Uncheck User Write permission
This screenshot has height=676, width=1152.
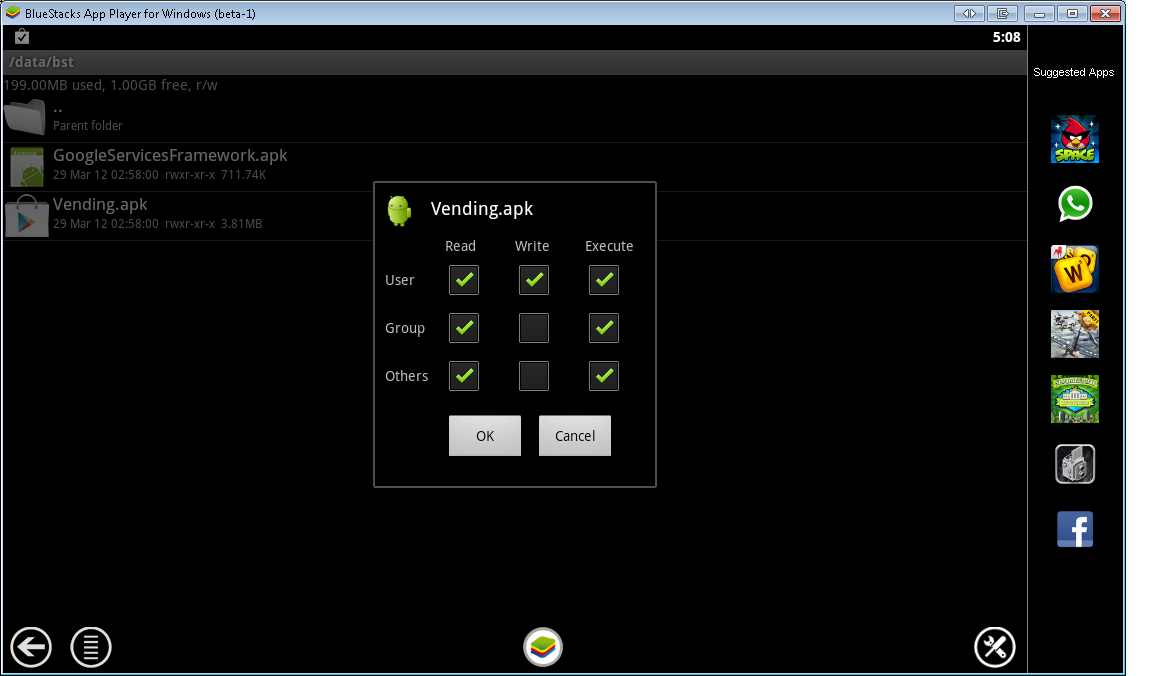click(534, 280)
